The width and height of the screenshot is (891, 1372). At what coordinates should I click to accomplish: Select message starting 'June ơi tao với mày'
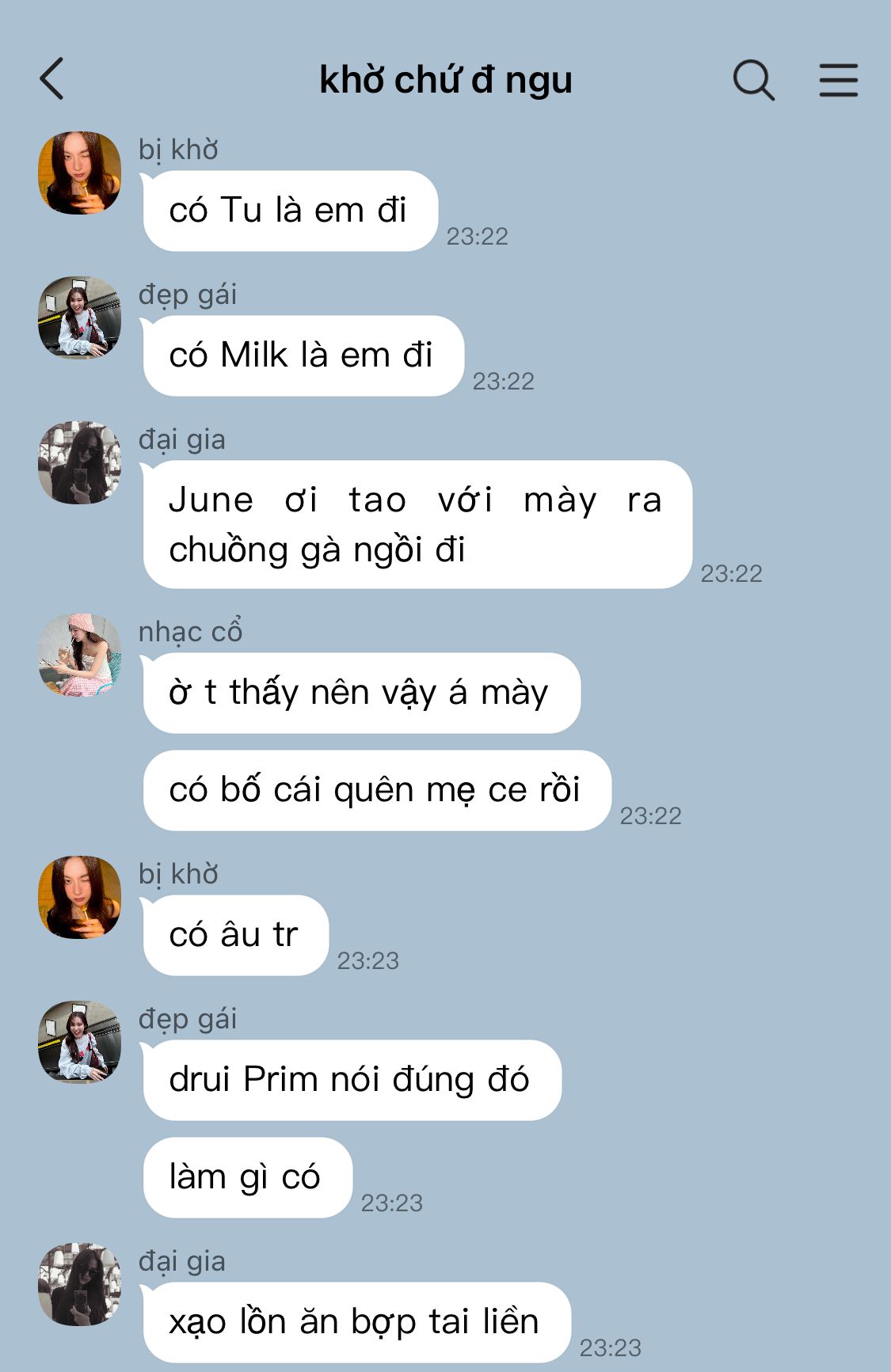(x=417, y=524)
